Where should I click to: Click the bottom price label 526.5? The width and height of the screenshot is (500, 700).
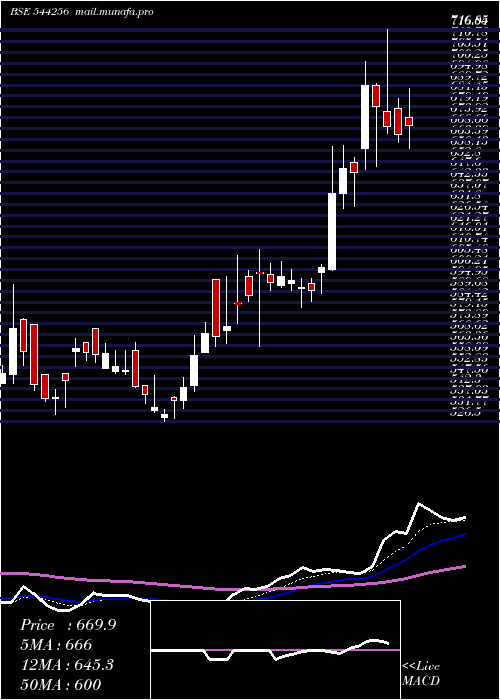[x=465, y=413]
